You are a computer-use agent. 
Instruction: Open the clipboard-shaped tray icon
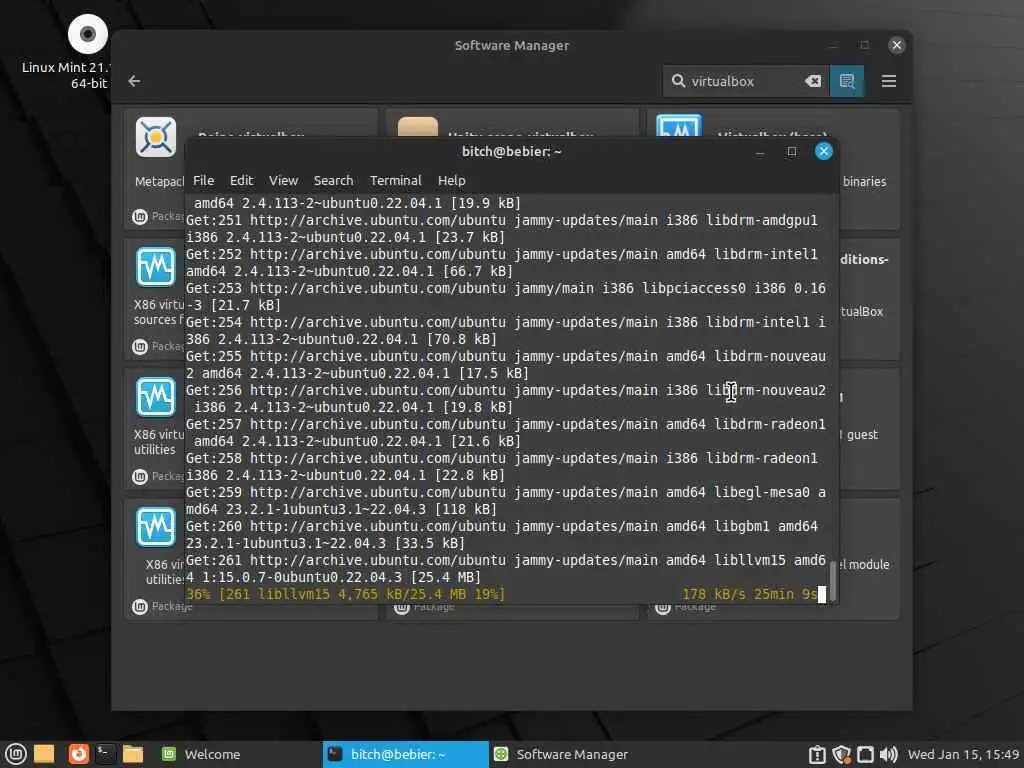pos(817,754)
